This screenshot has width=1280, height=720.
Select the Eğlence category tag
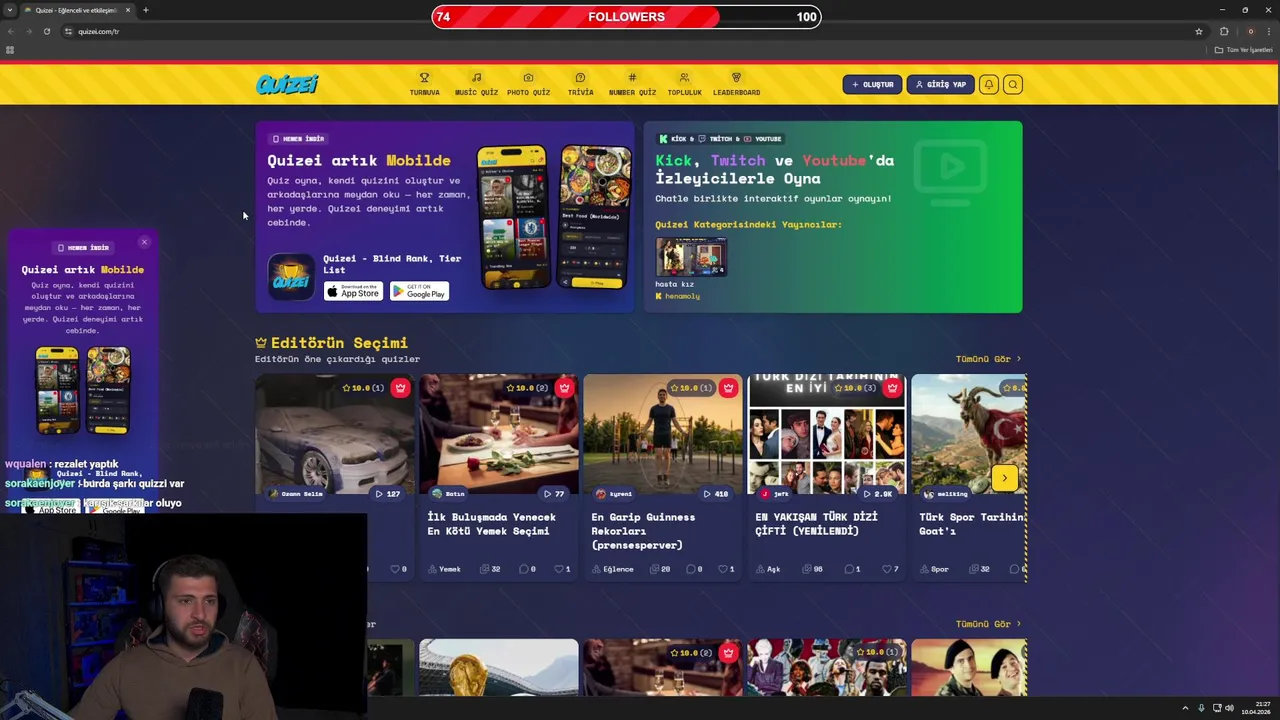pos(612,569)
